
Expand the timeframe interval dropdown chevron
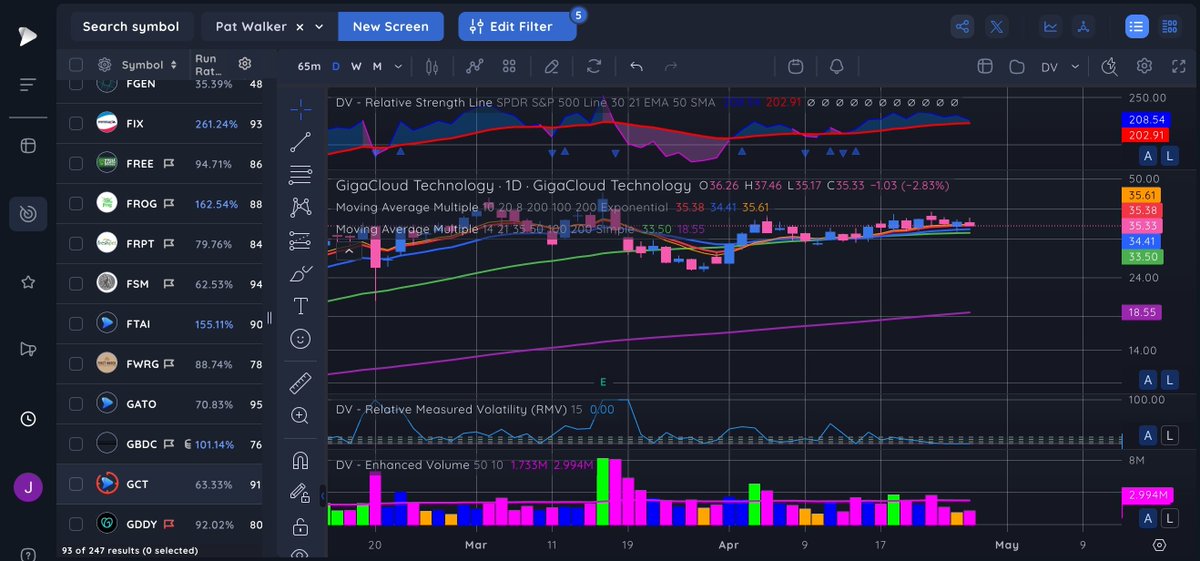(x=398, y=67)
